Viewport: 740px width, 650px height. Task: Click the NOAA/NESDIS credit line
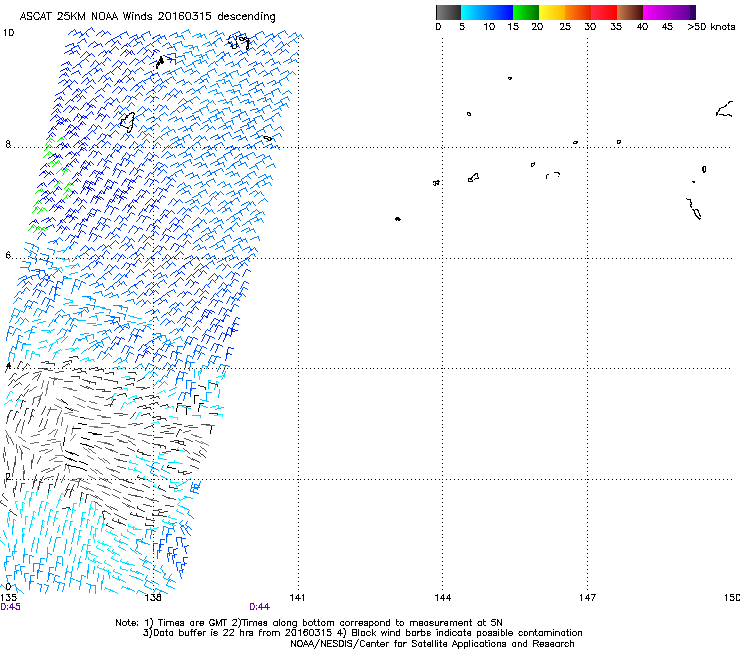pos(432,644)
